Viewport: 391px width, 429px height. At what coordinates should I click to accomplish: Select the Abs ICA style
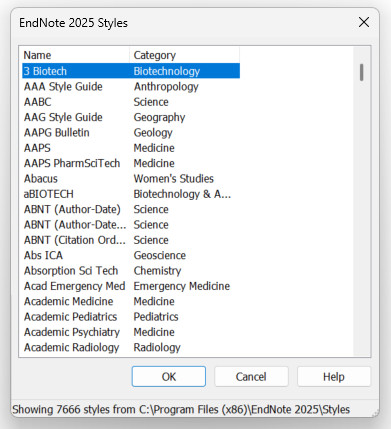click(x=131, y=255)
